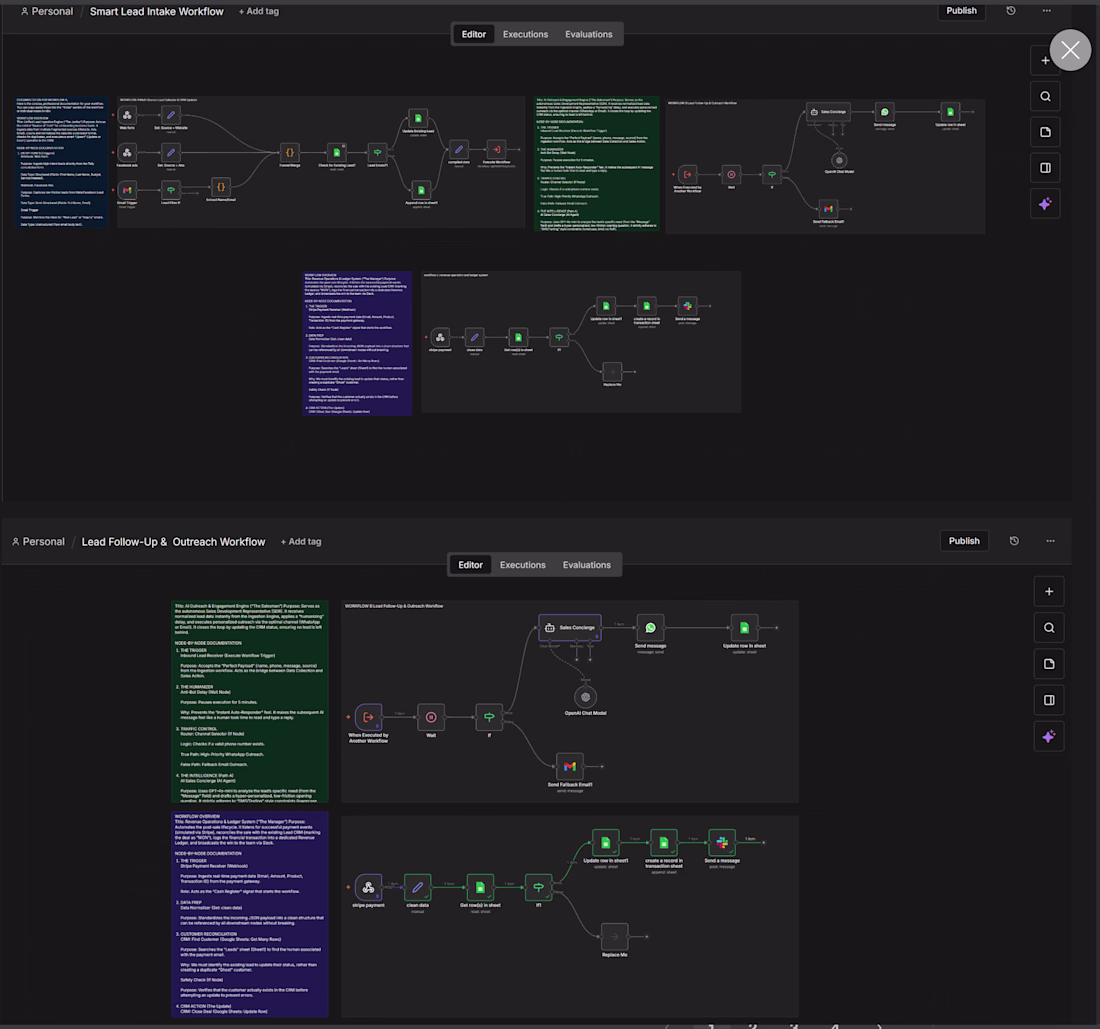The height and width of the screenshot is (1029, 1100).
Task: Click 'Add tag' beside Lead Follow-Up & Outreach Workflow
Action: (x=301, y=542)
